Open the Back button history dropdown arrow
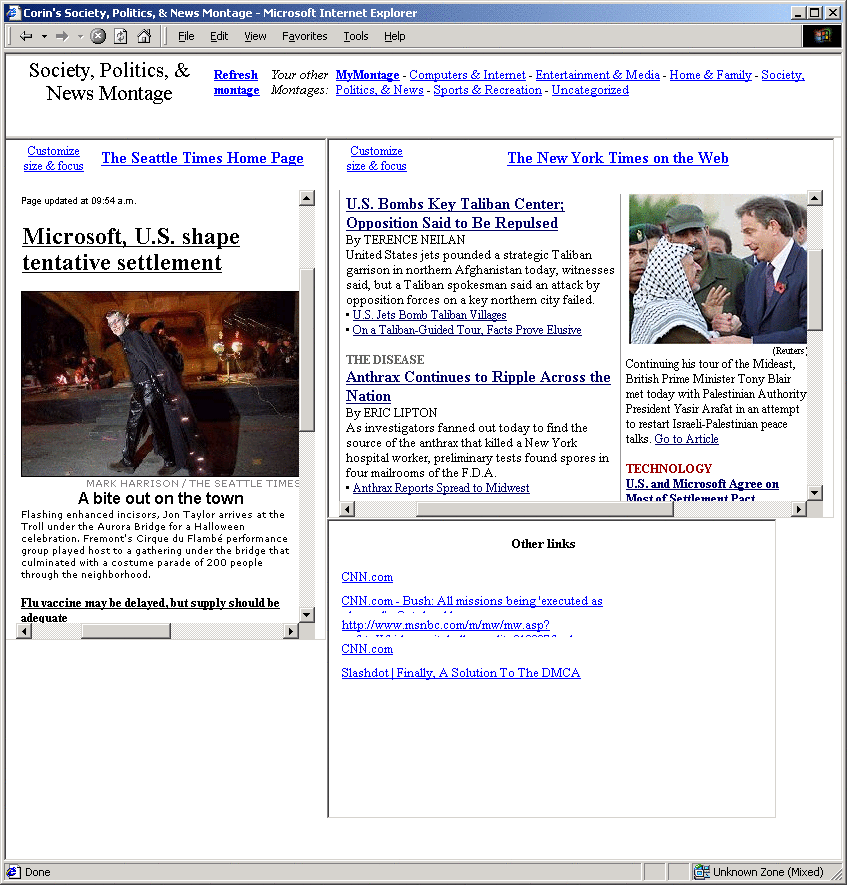This screenshot has height=885, width=847. (44, 36)
